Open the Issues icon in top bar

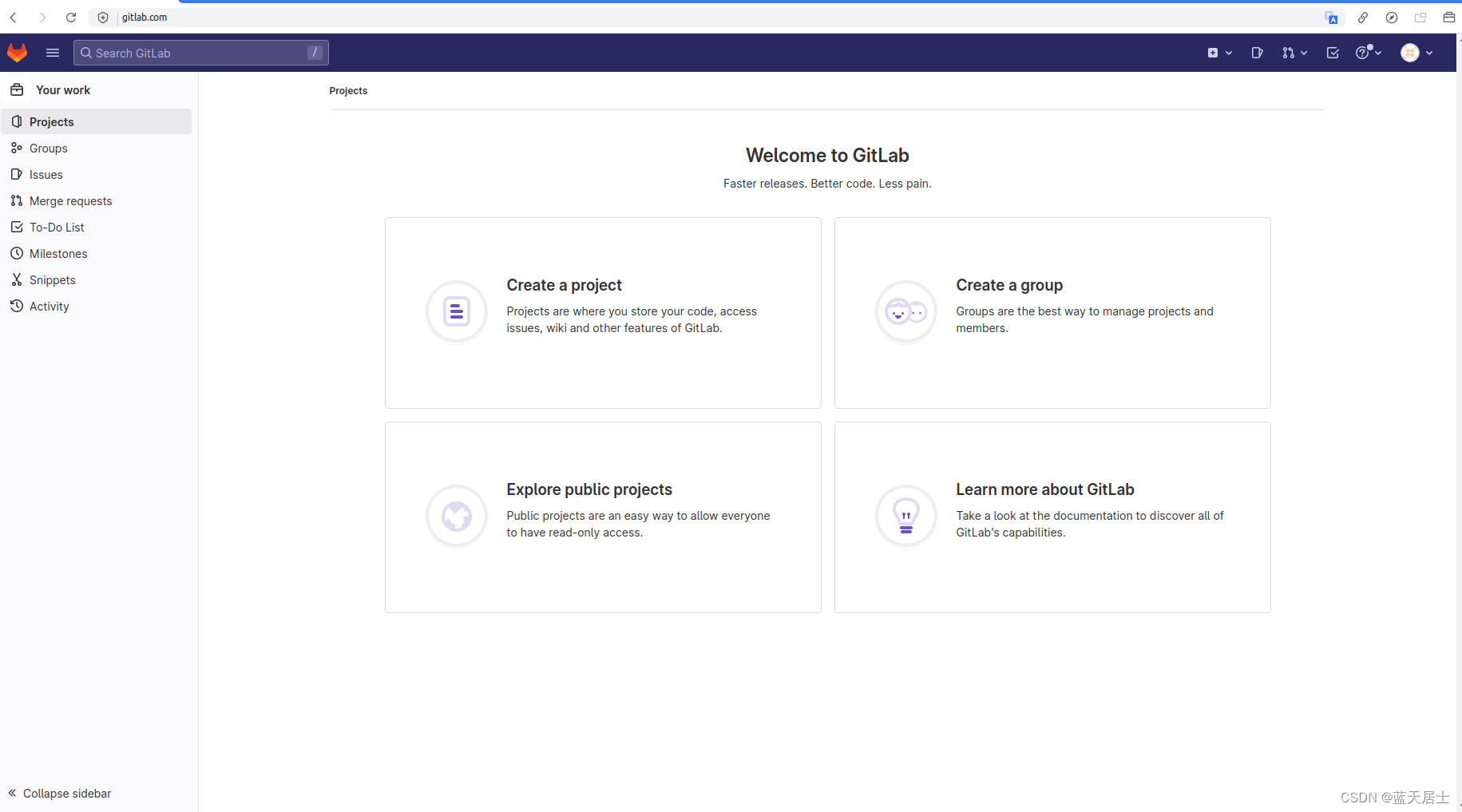pos(1257,53)
